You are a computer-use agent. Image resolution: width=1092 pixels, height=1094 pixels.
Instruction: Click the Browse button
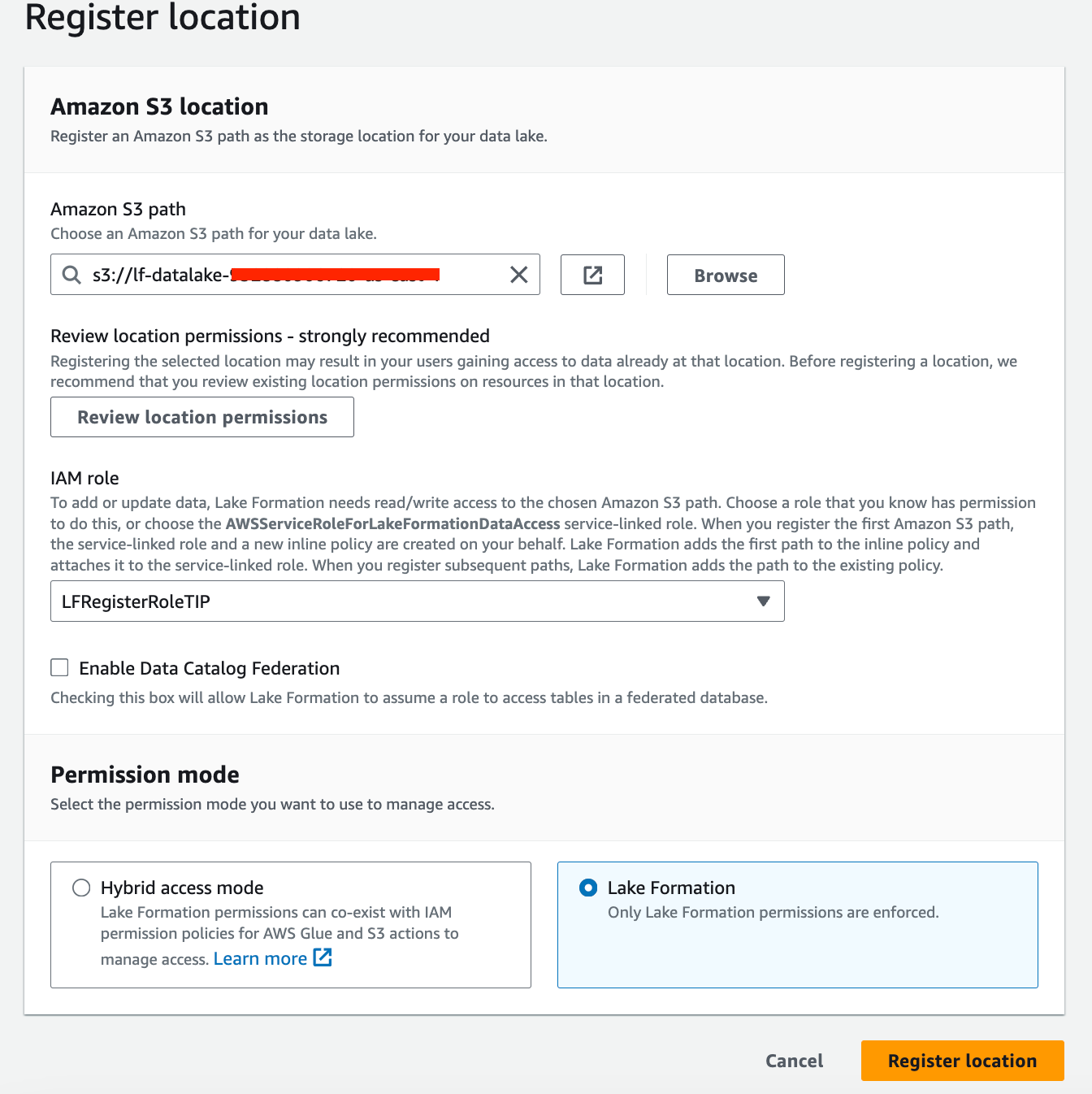725,275
